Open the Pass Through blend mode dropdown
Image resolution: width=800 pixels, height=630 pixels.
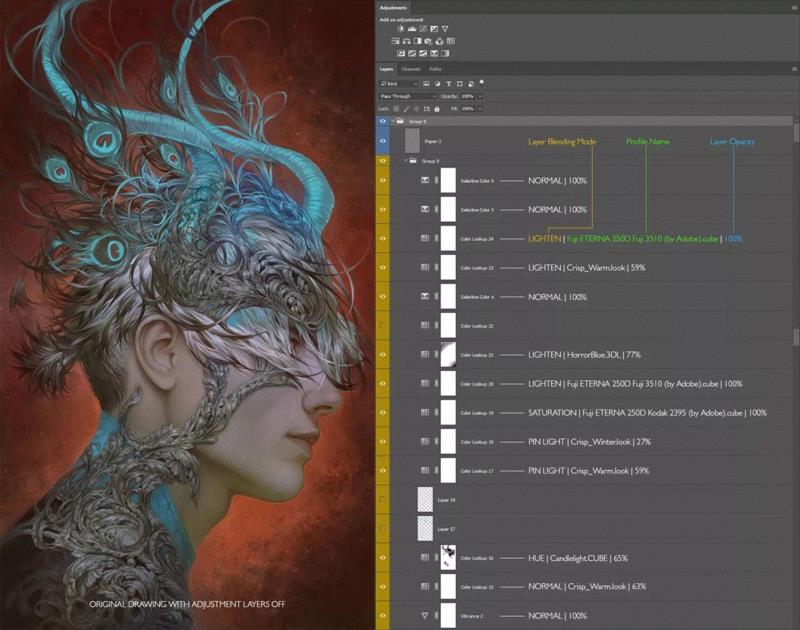(408, 96)
